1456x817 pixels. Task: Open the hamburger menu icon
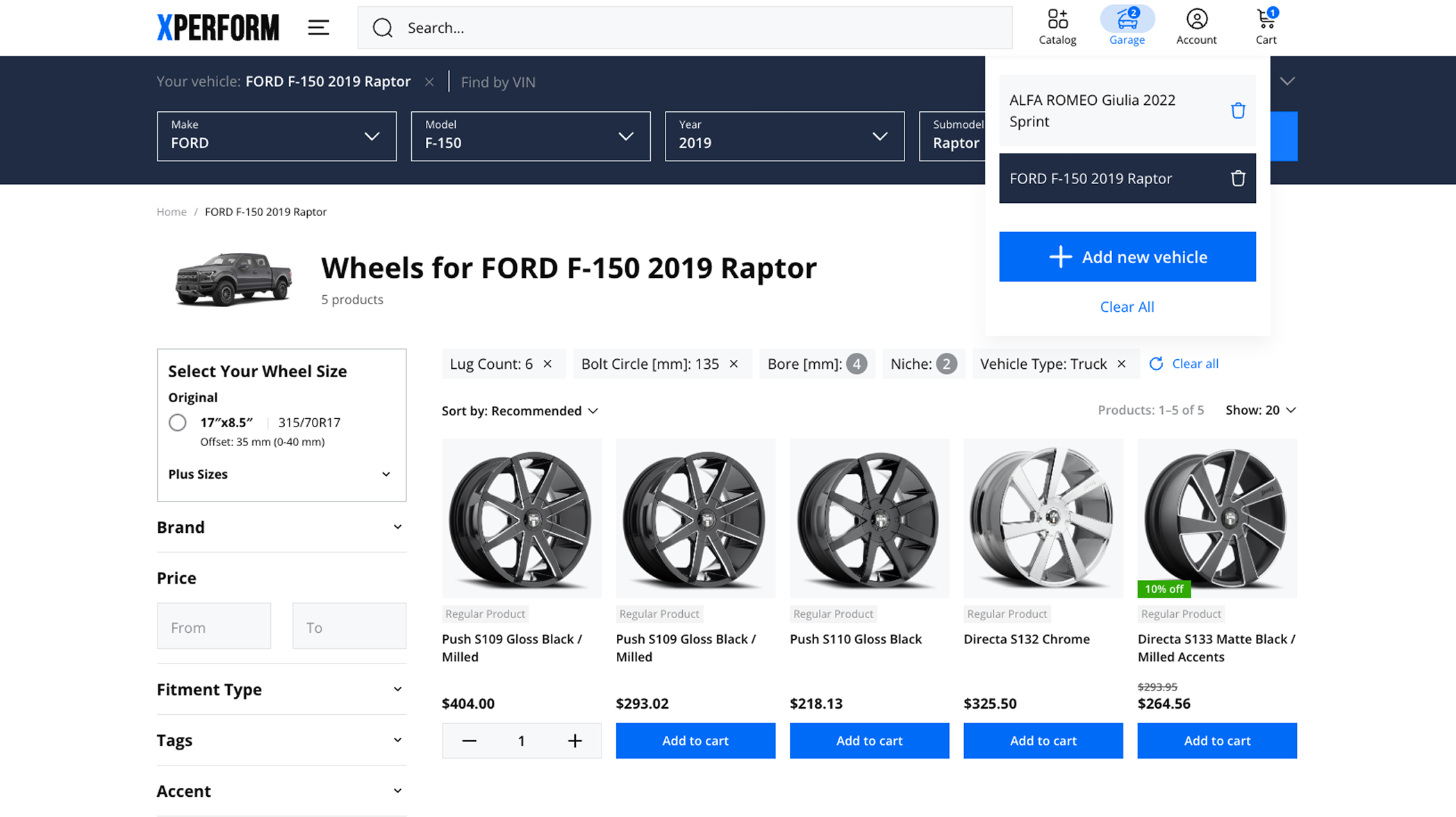[x=318, y=28]
